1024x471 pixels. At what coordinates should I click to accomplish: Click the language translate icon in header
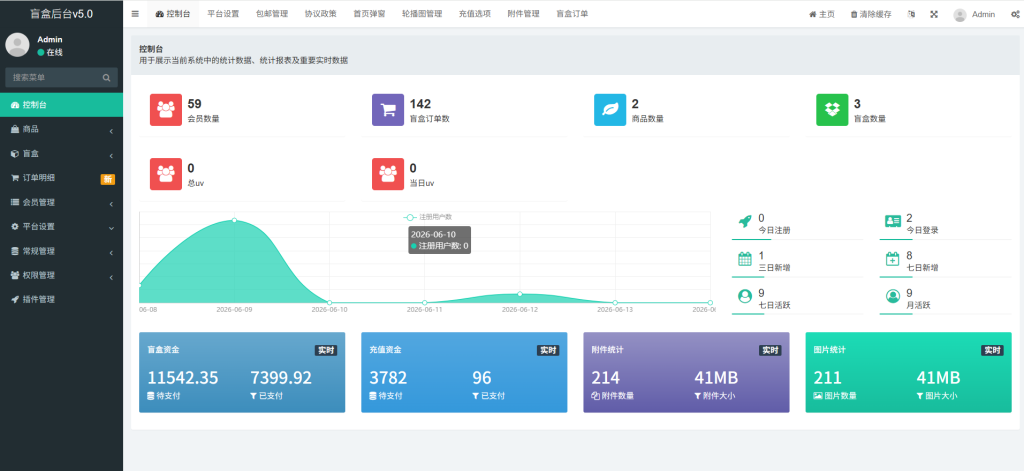(x=912, y=14)
